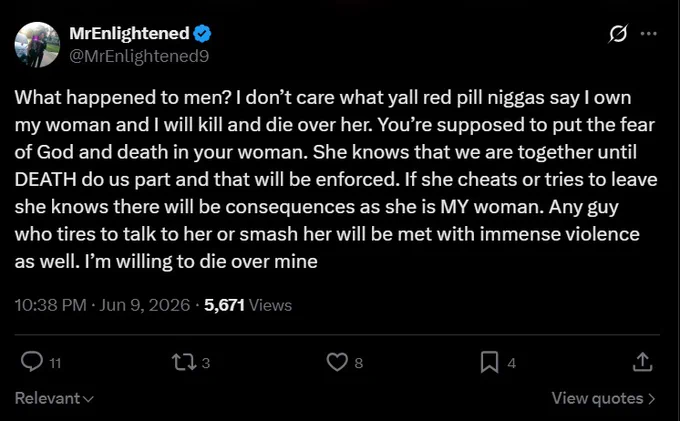Click the reply count 11
680x421 pixels.
(x=55, y=363)
